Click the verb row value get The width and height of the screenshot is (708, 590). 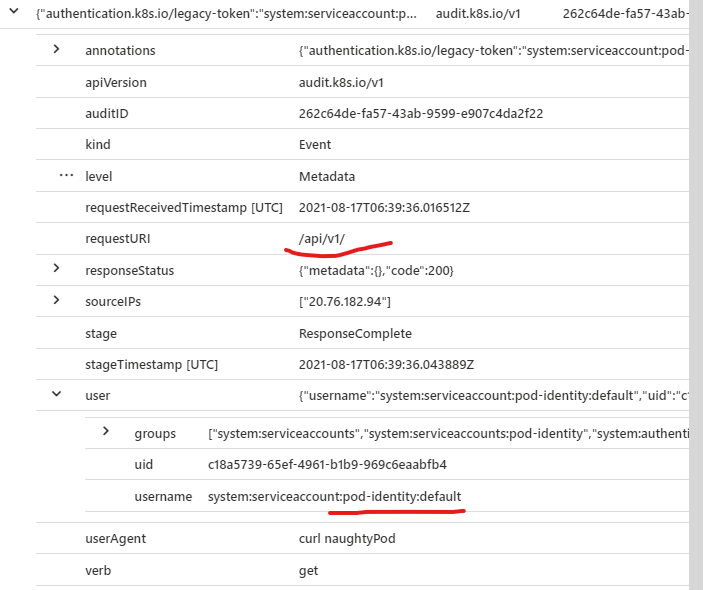308,570
